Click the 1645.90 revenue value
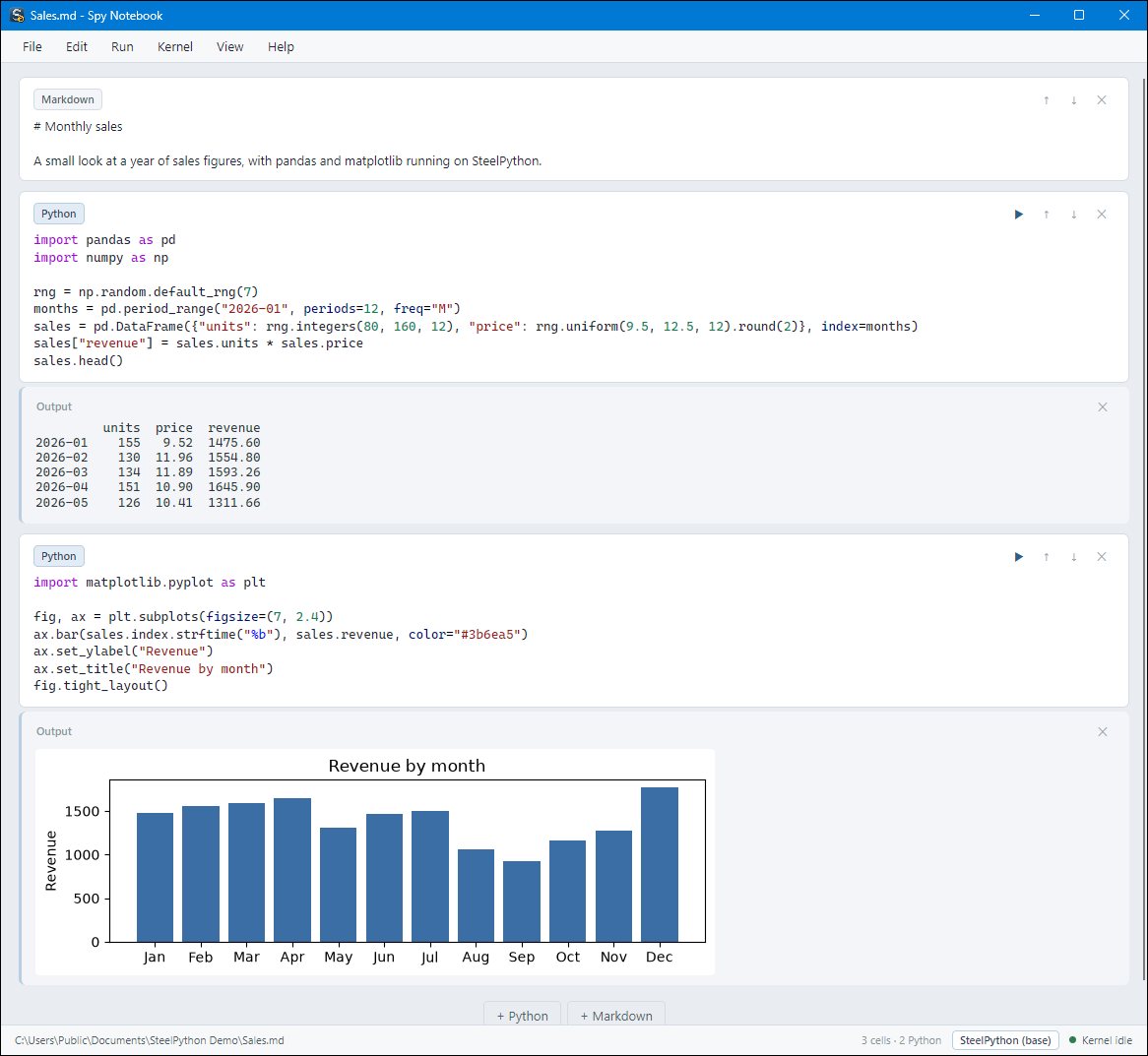The width and height of the screenshot is (1148, 1056). point(234,487)
